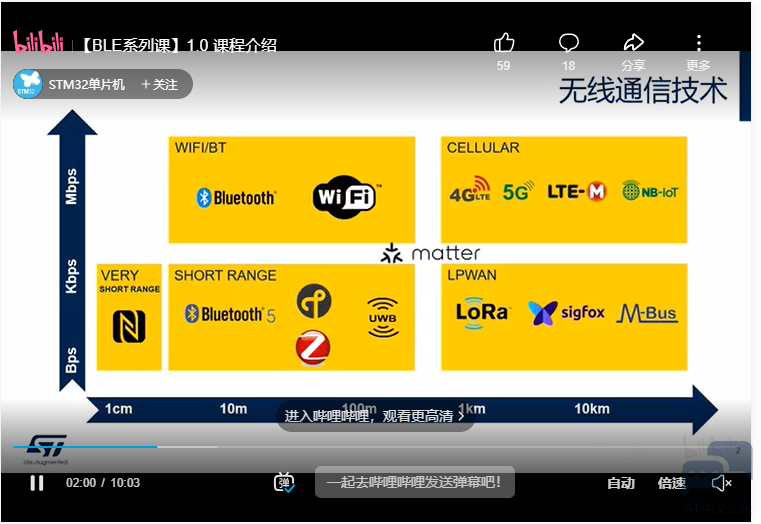Seek on the video progress bar
761x524 pixels.
point(376,447)
